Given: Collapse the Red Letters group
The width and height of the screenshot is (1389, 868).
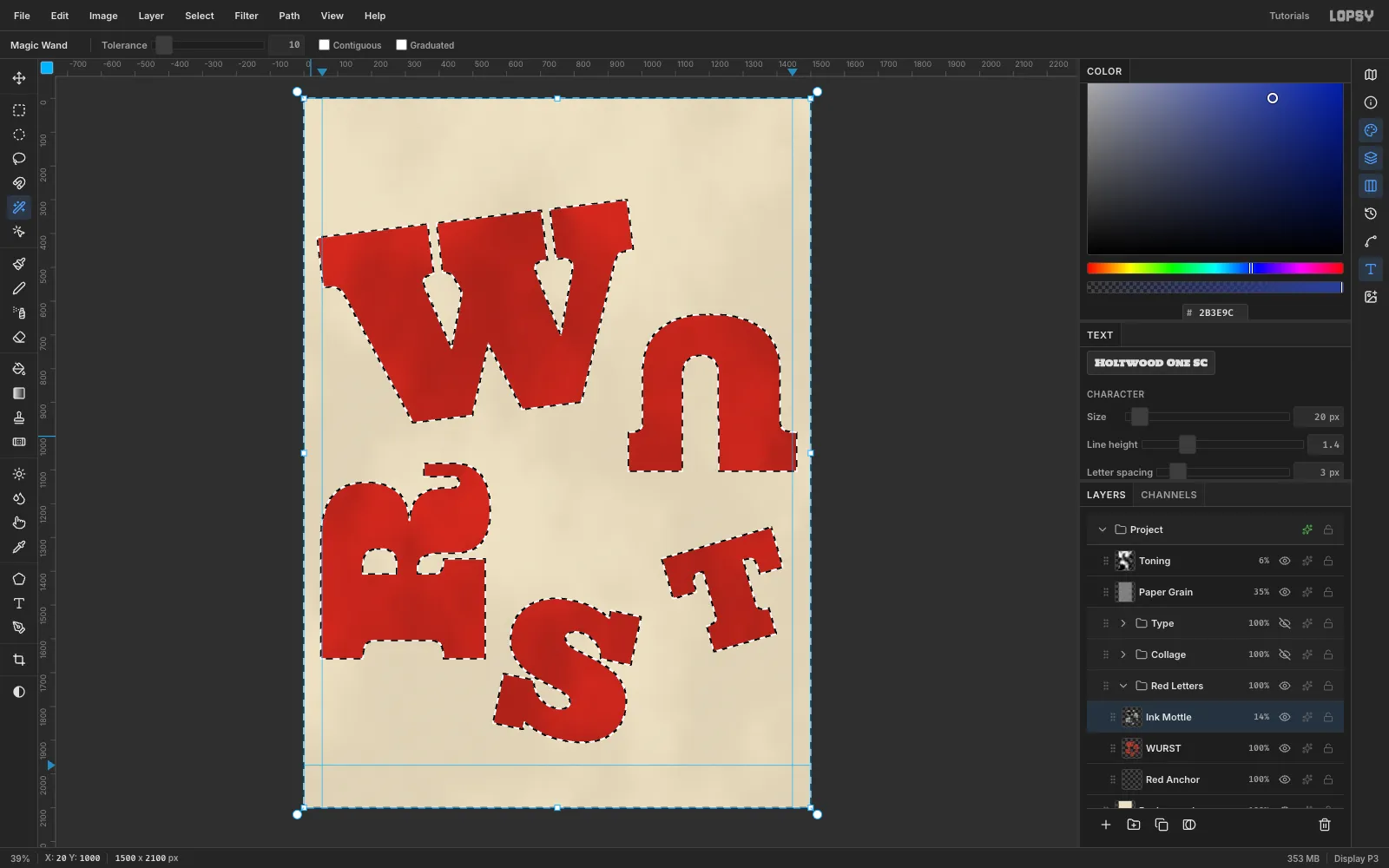Looking at the screenshot, I should (1123, 686).
